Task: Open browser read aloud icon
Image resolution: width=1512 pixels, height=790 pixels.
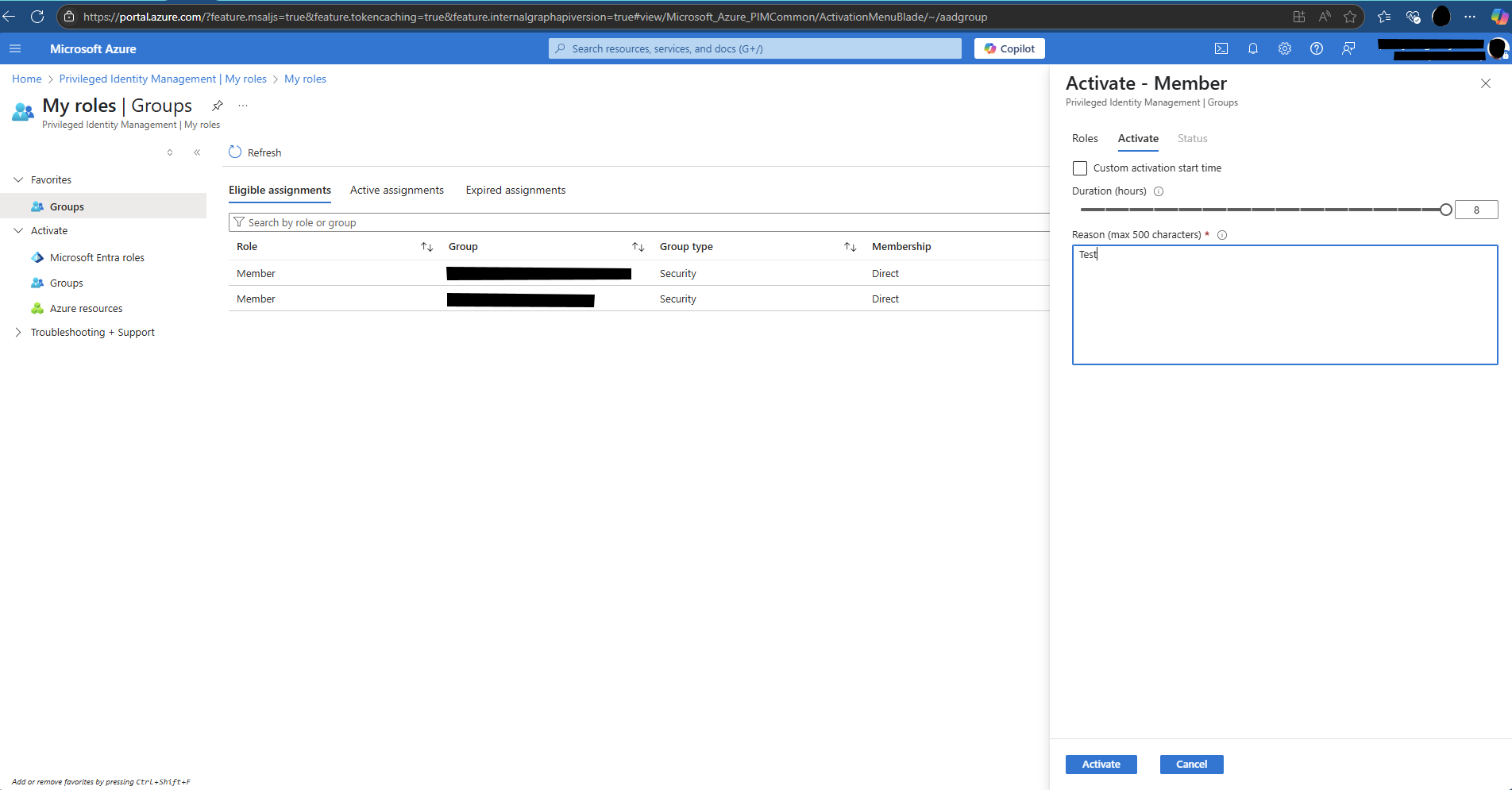Action: [x=1325, y=17]
